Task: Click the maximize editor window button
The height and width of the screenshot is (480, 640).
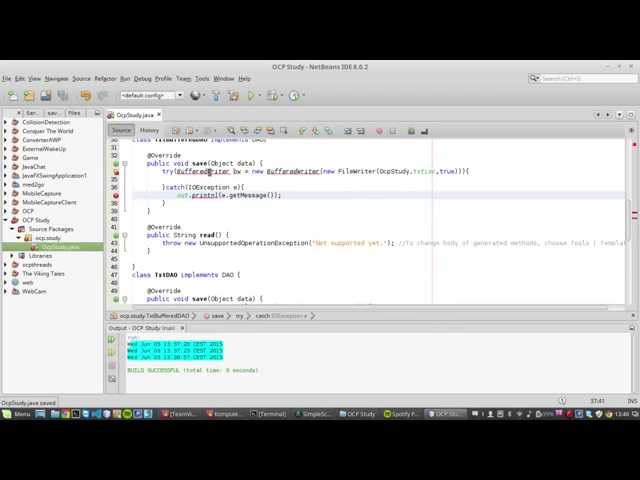Action: coord(631,115)
